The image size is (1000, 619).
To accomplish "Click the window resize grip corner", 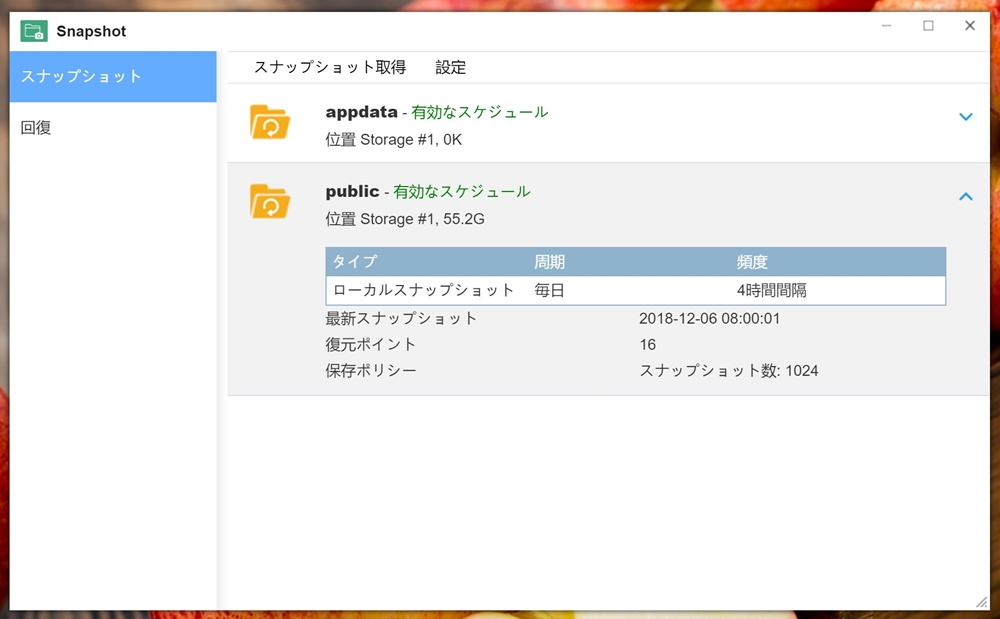I will point(981,600).
